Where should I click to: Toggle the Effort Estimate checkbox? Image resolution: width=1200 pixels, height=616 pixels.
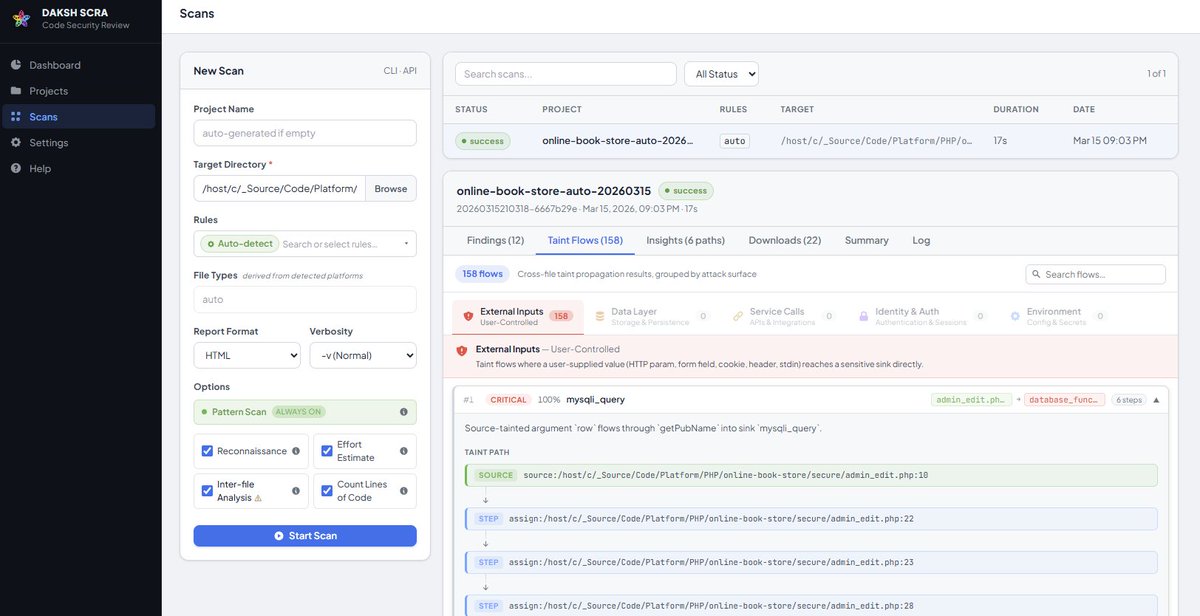pyautogui.click(x=327, y=451)
